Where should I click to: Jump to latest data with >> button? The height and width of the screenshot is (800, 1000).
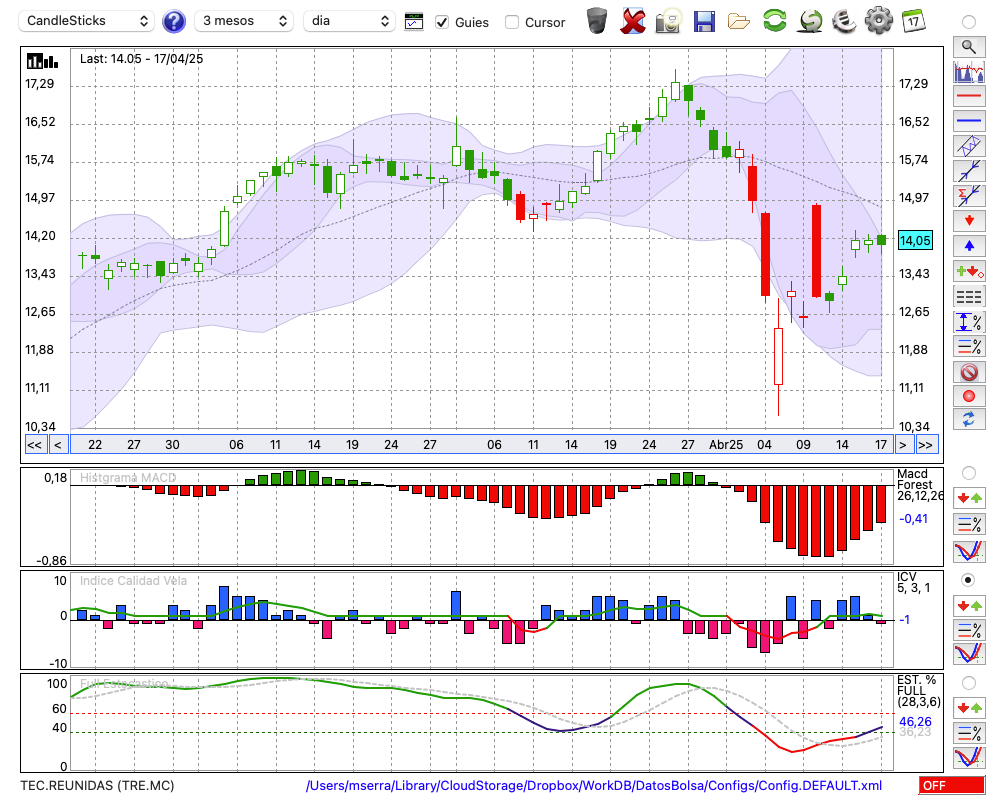click(x=925, y=445)
